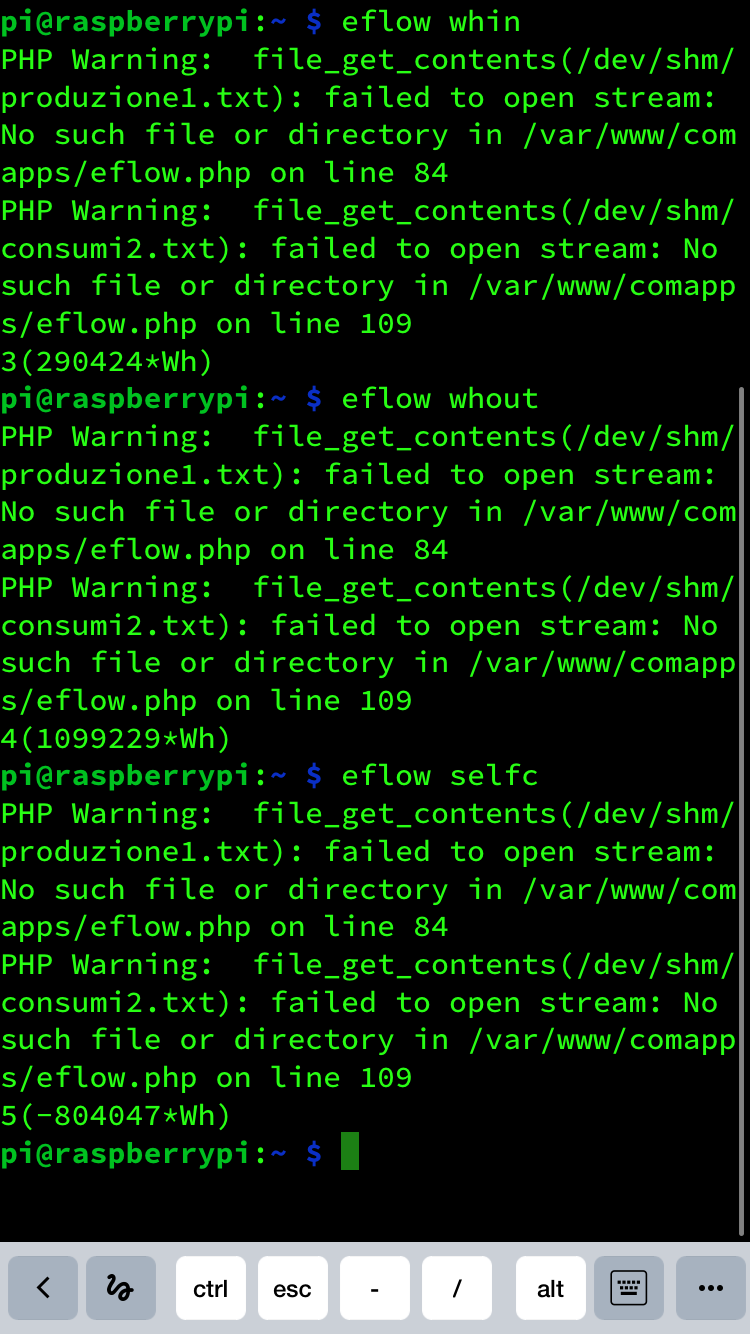
Task: Click the output value 3(290424*Wh)
Action: pos(107,361)
